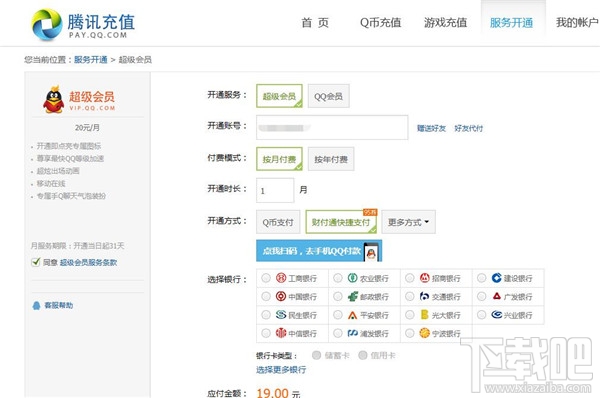Click the 平安银行 bank logo
This screenshot has width=600, height=398.
352,315
